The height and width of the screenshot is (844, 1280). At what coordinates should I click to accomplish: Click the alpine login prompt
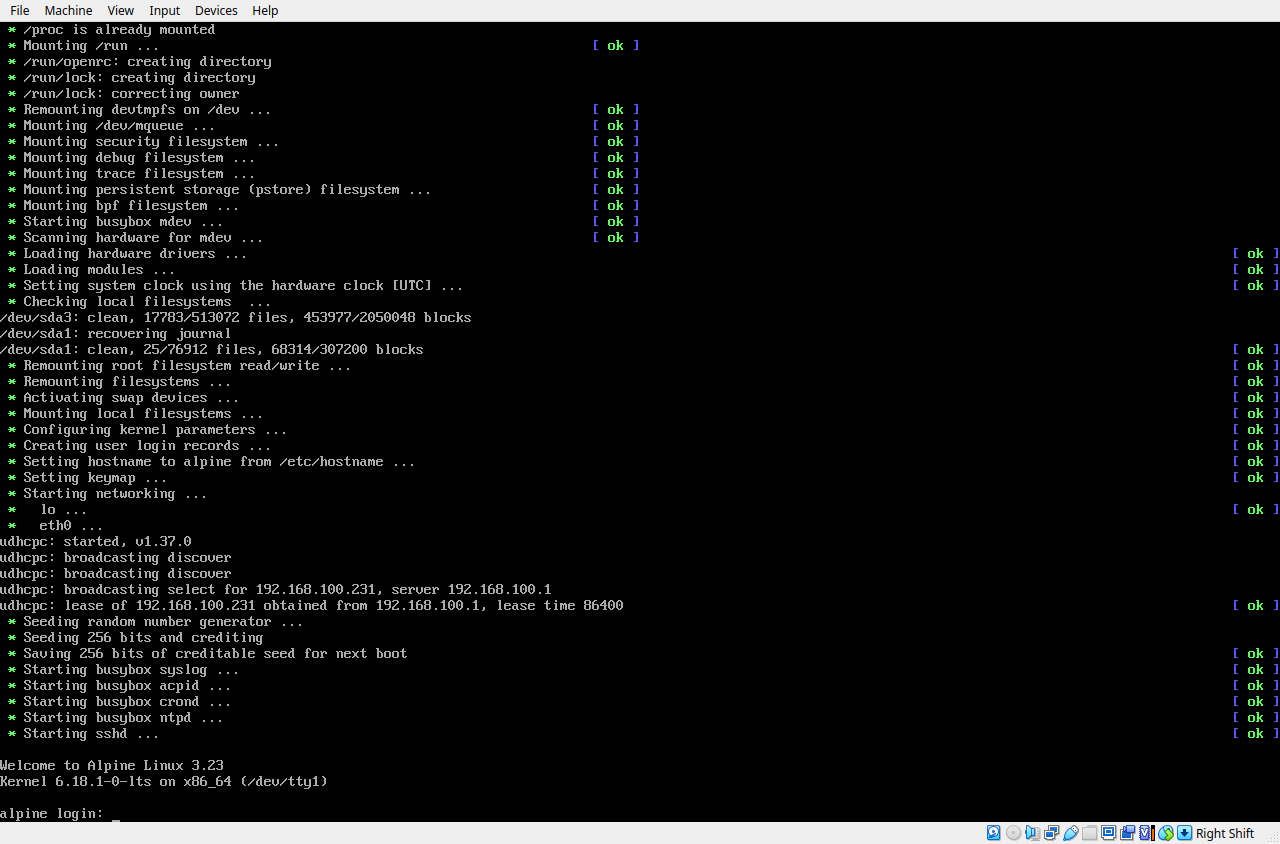click(60, 813)
